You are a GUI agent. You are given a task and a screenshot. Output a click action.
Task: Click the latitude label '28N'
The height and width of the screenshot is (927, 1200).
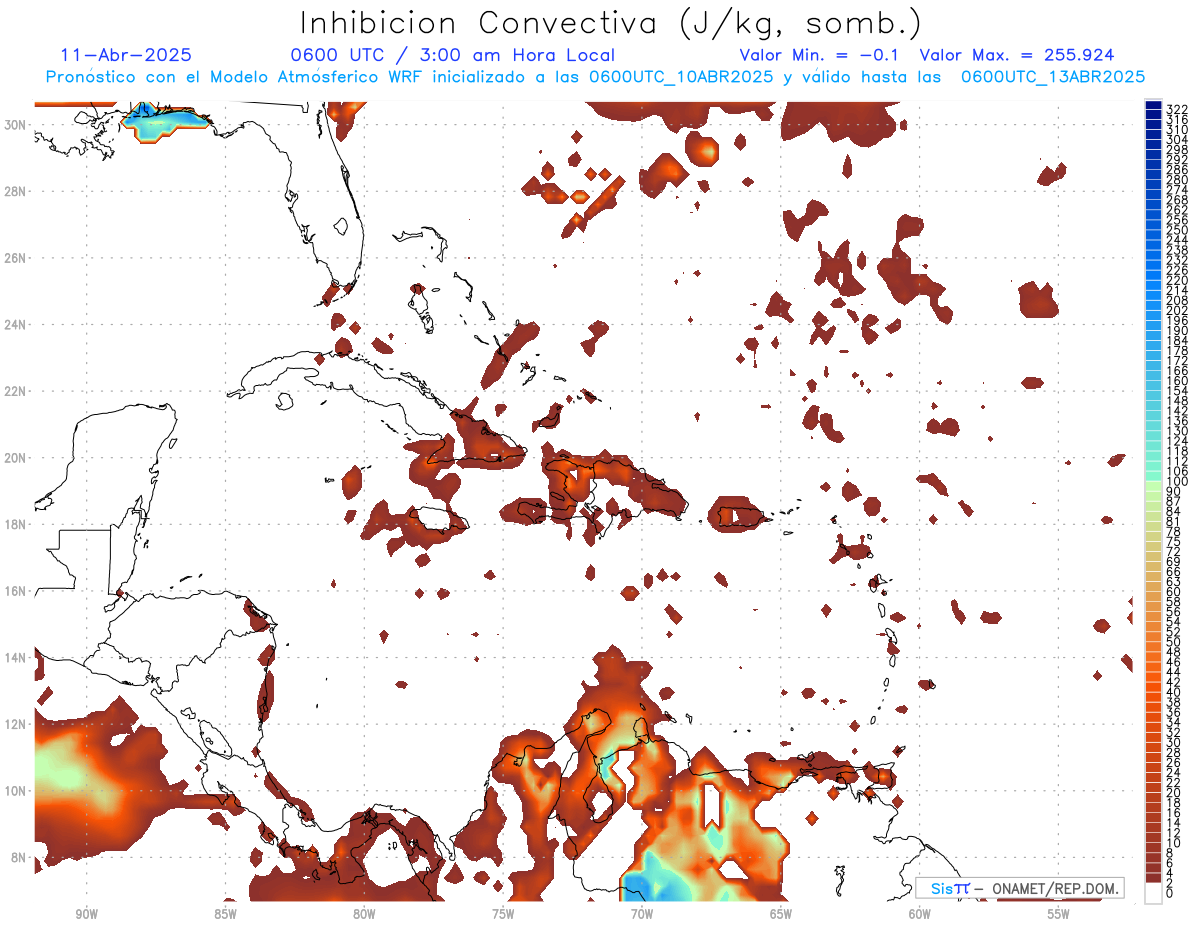[x=17, y=191]
